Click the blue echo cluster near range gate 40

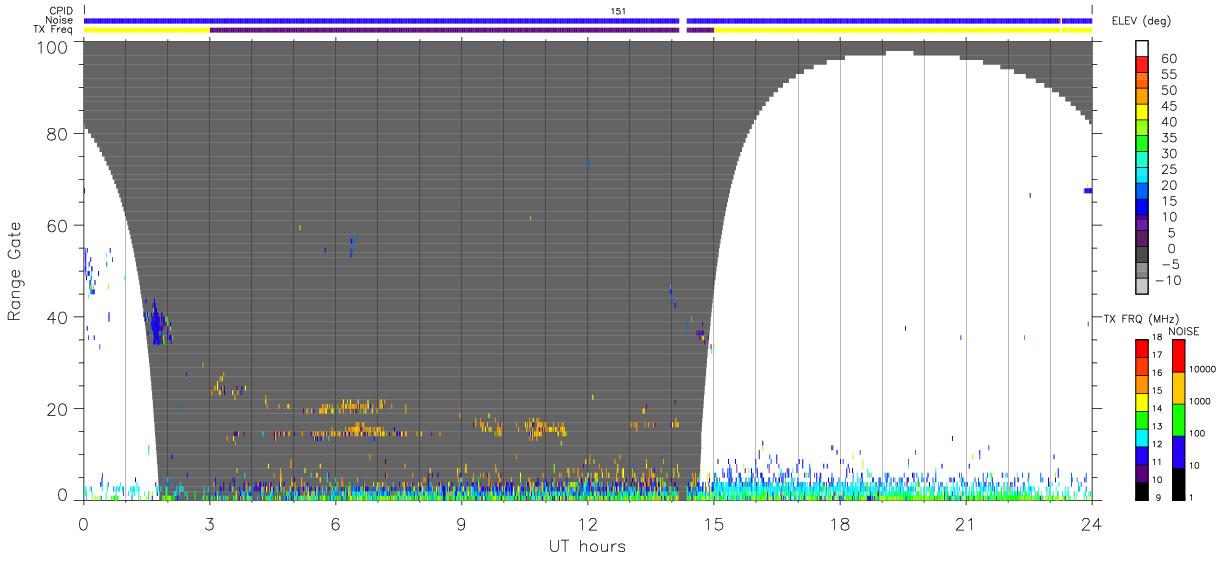157,324
